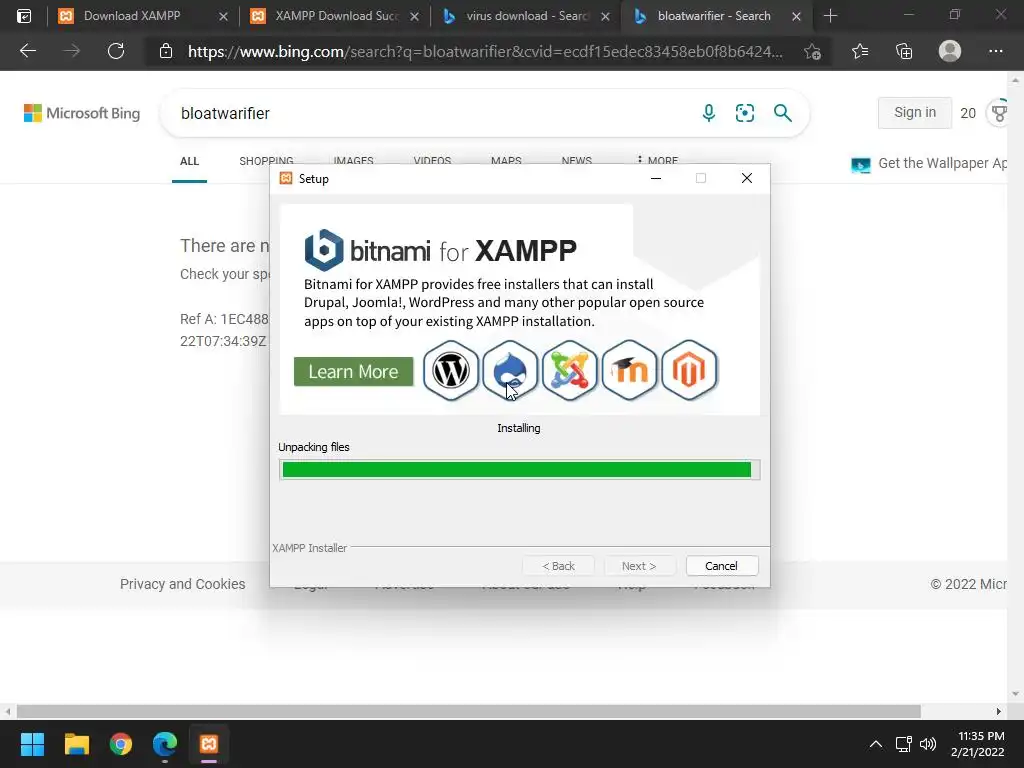Close the XAMPP Download Success tab
This screenshot has width=1024, height=768.
click(414, 16)
